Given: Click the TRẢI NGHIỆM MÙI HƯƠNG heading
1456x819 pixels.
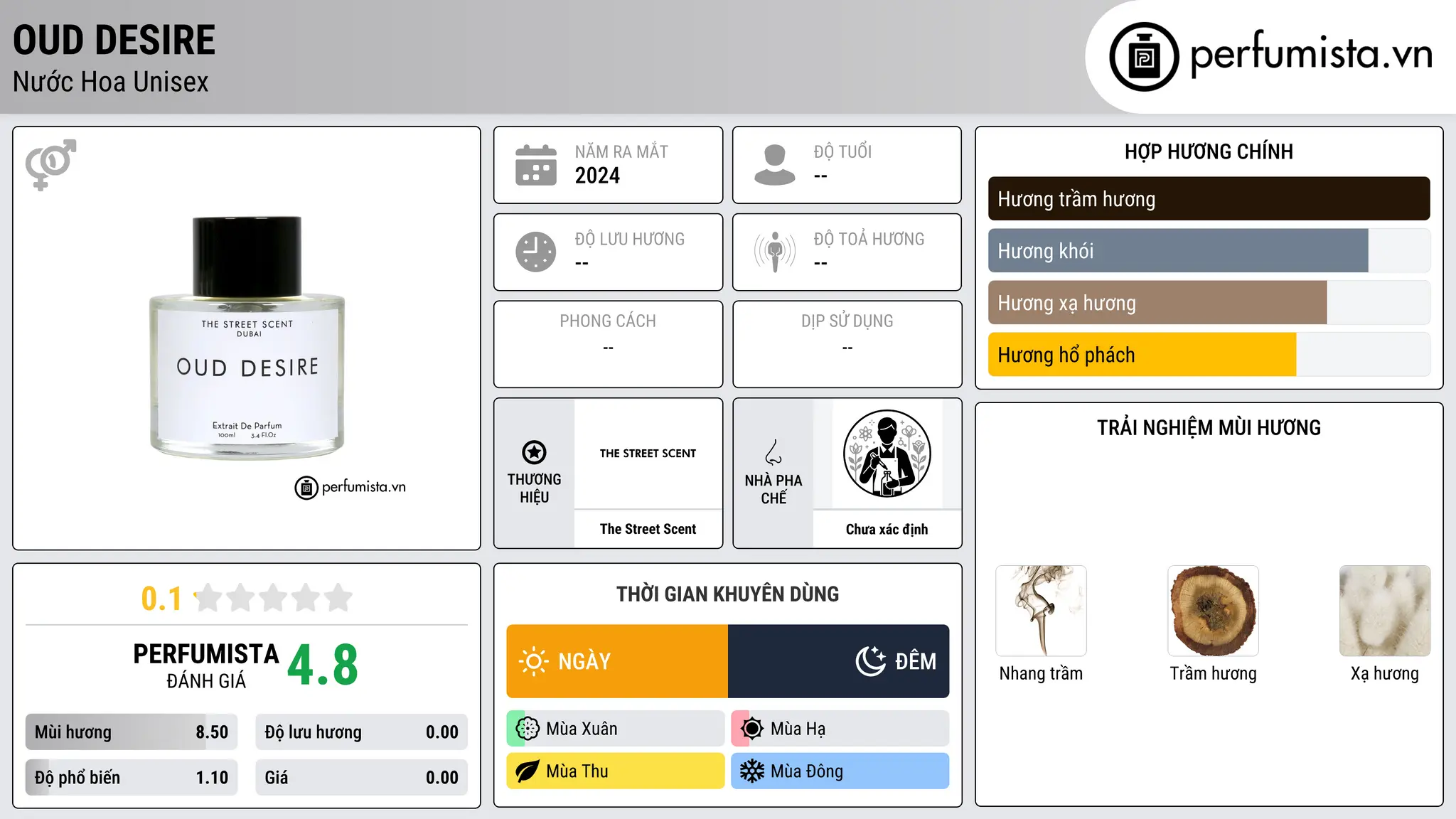Looking at the screenshot, I should (x=1209, y=427).
